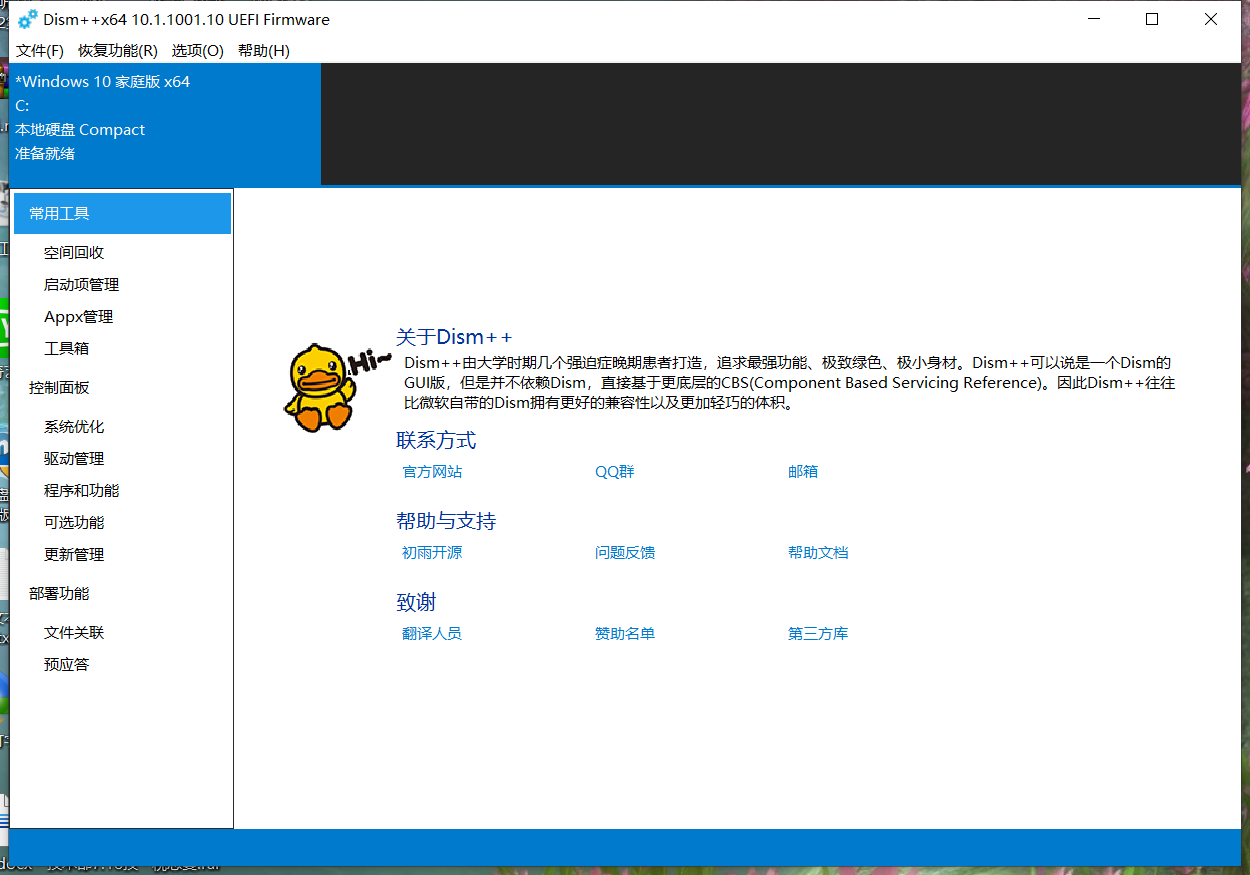1250x875 pixels.
Task: Click the 关于Dism++ heading
Action: pos(454,337)
